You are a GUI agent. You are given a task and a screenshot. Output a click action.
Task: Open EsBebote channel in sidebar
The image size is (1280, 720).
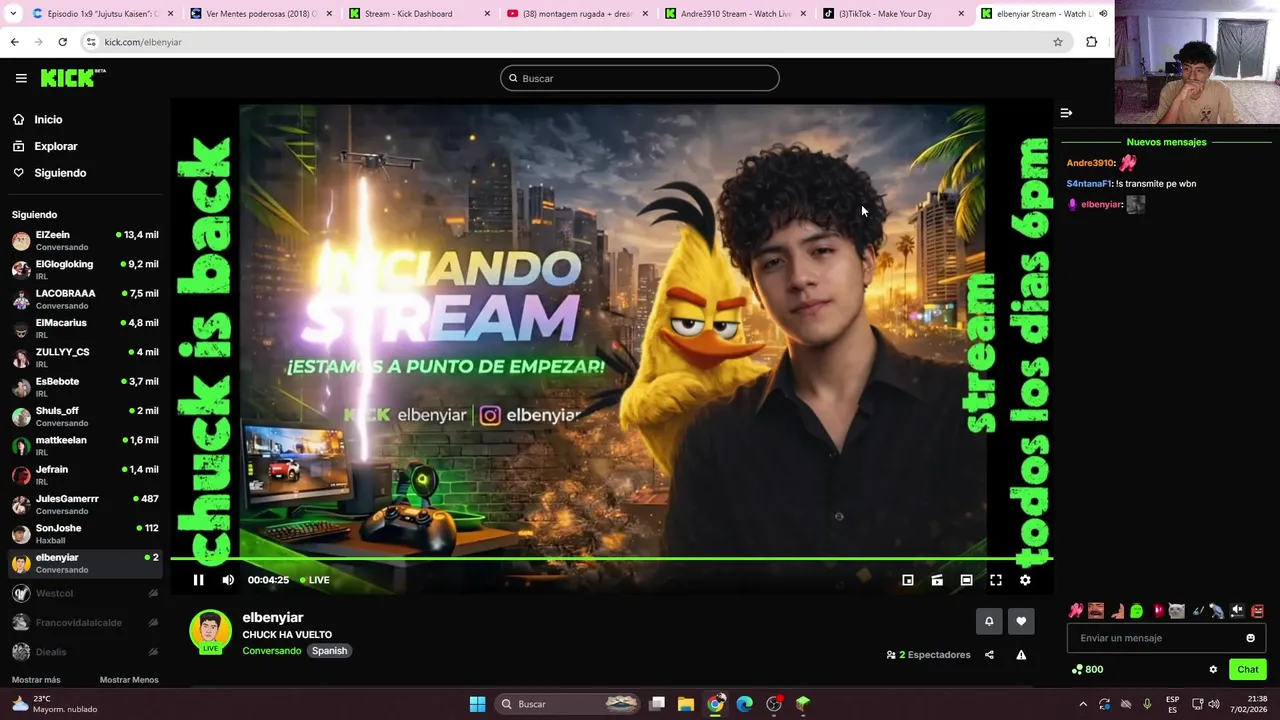click(x=85, y=387)
